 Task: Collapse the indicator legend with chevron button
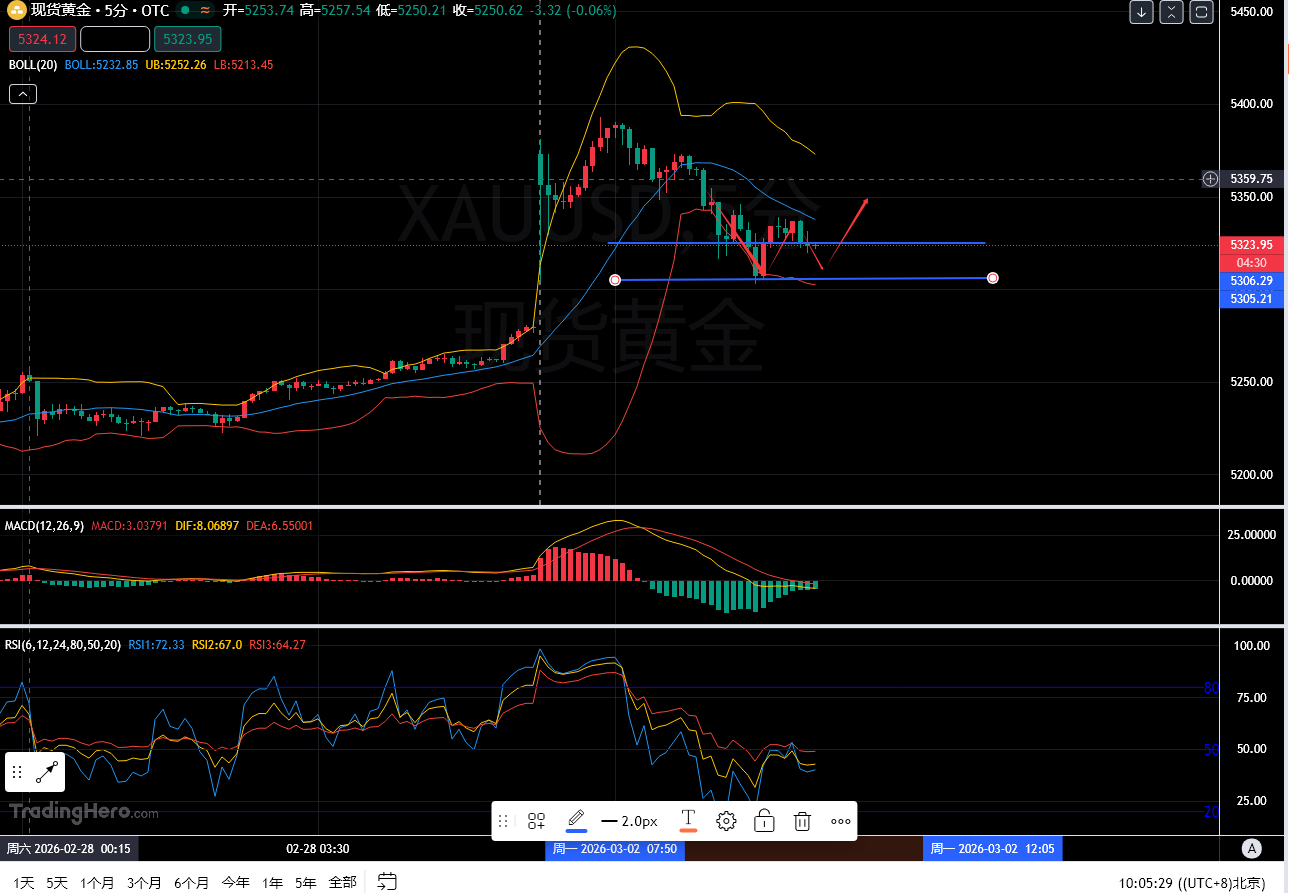(x=23, y=94)
